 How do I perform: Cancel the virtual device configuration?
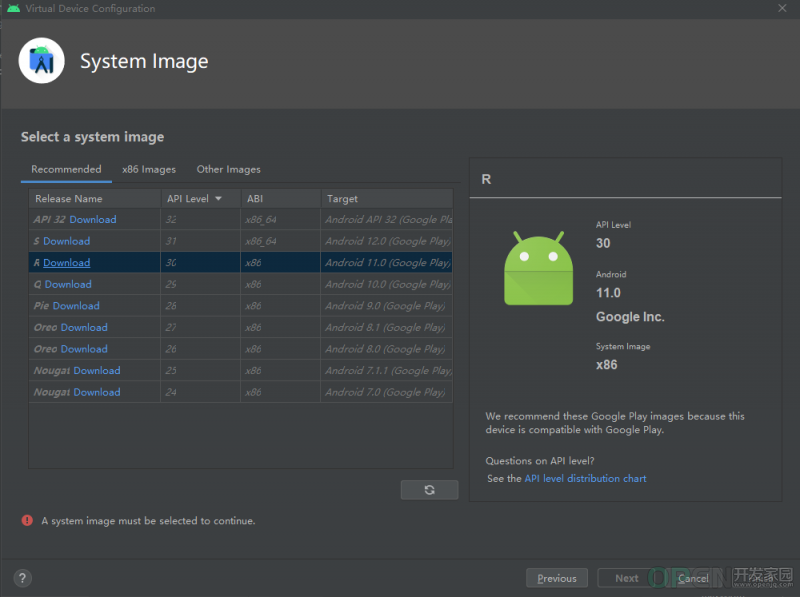coord(693,578)
